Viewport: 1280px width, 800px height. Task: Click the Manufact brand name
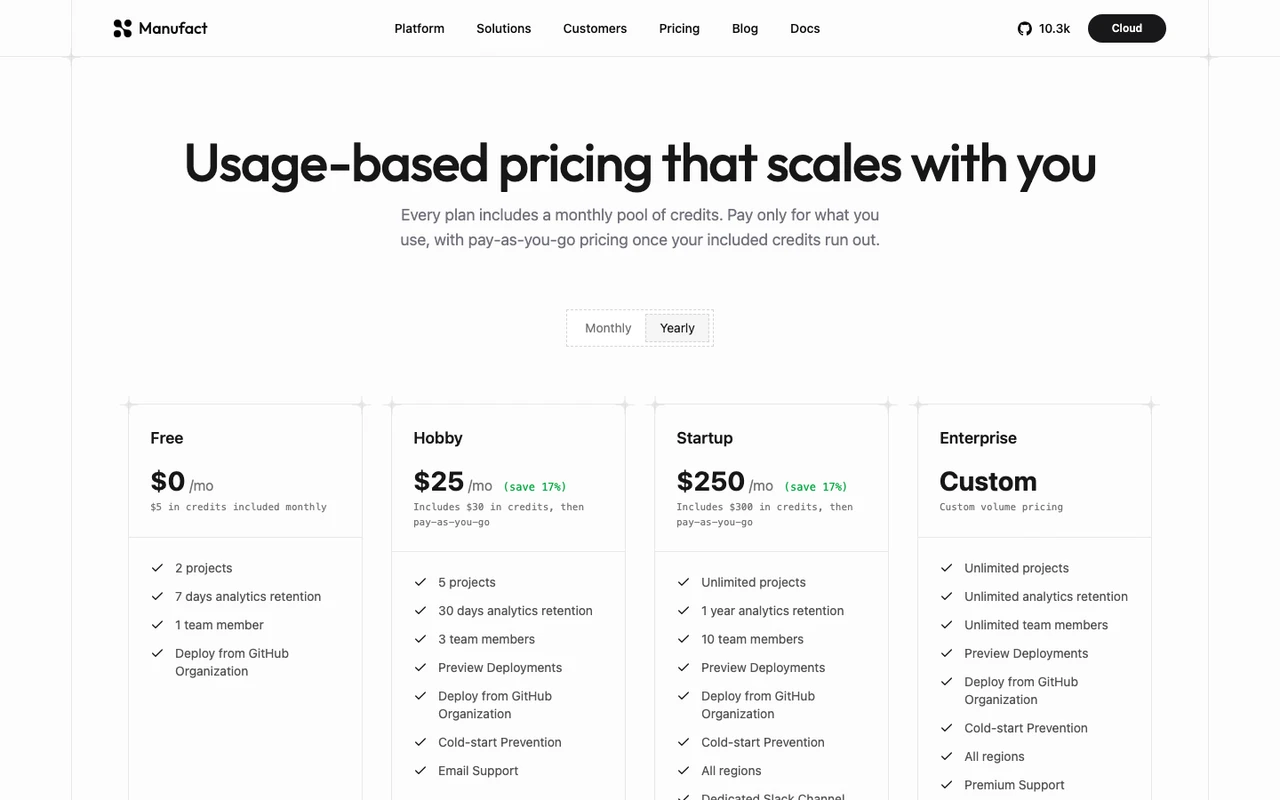click(x=173, y=28)
